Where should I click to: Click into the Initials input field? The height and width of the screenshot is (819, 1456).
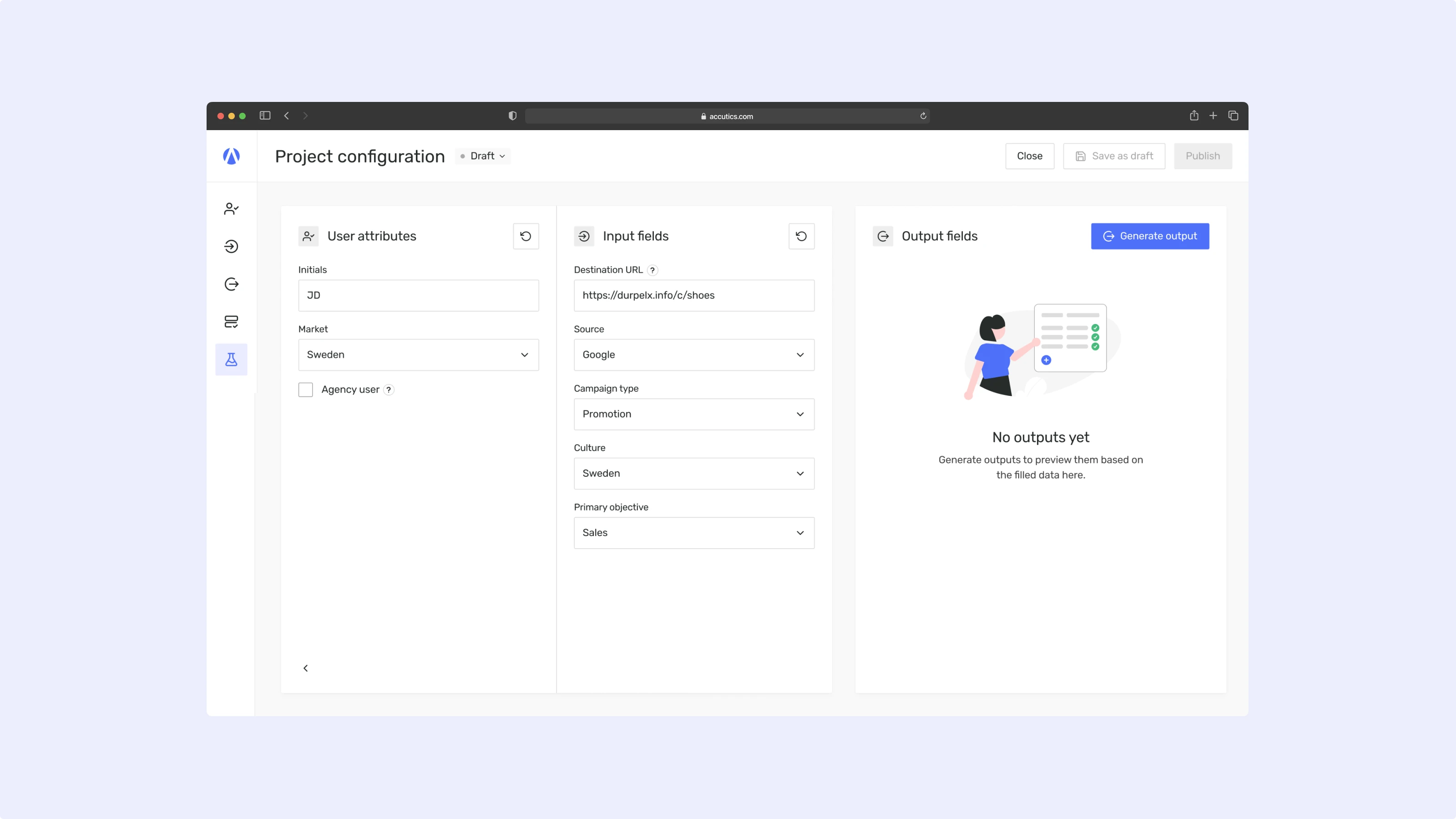(x=418, y=295)
